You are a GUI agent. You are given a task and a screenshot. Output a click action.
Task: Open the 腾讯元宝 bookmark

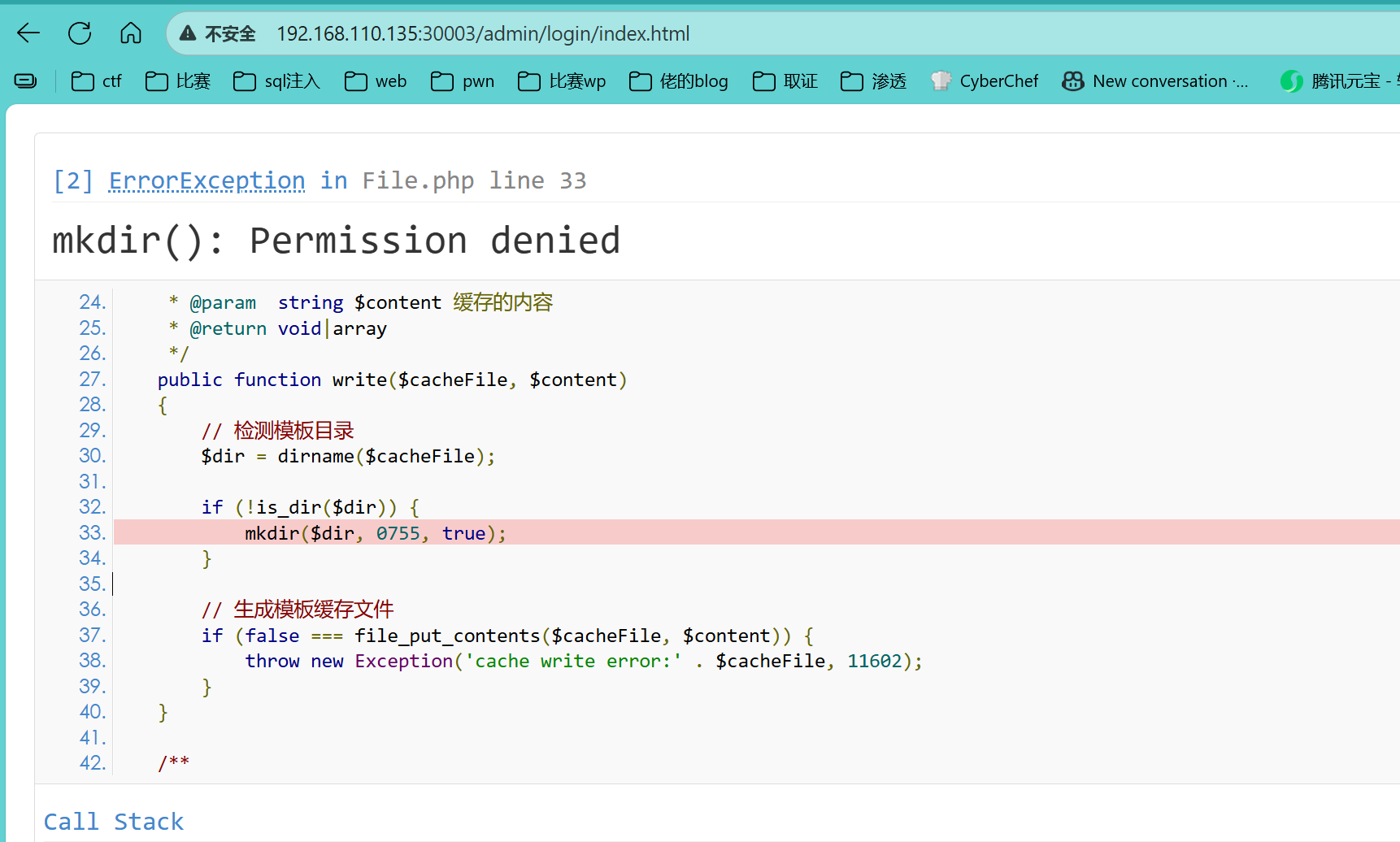tap(1339, 81)
